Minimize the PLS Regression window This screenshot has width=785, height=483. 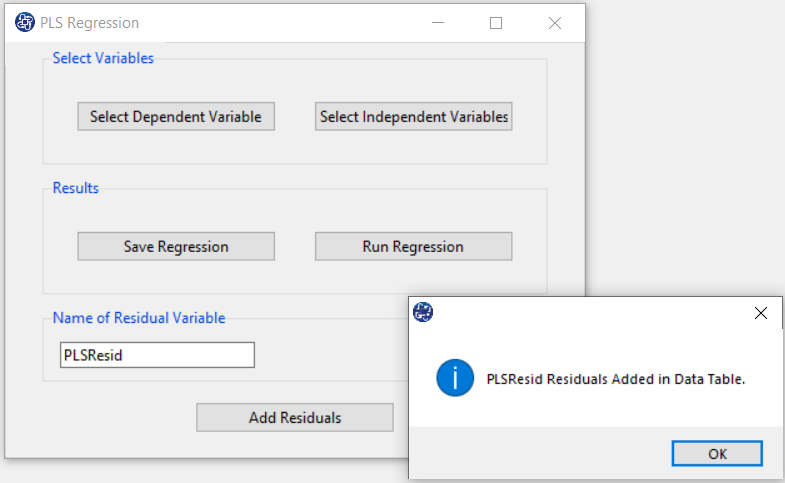click(437, 22)
